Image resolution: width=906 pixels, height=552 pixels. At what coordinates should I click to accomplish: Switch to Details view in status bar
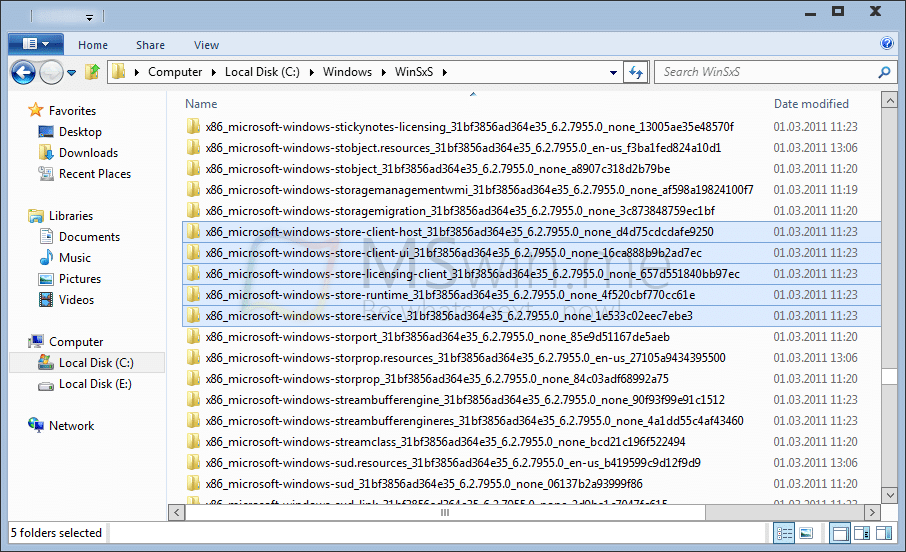point(784,533)
